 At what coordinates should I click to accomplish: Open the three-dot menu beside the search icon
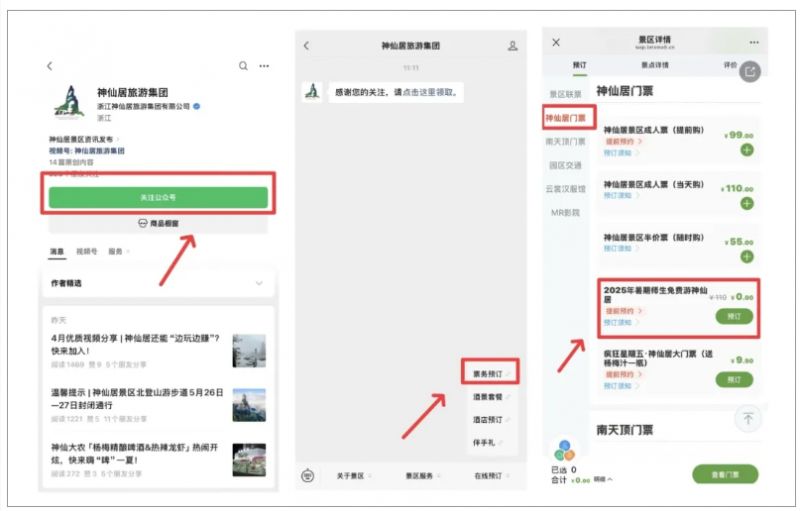[264, 66]
